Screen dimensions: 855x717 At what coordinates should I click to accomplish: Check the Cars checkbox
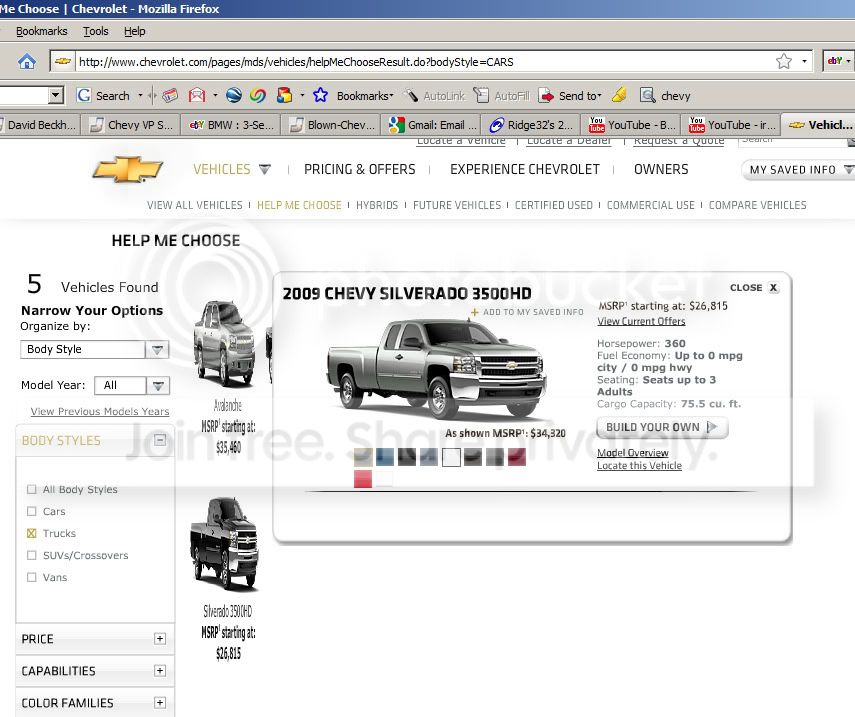[x=32, y=511]
